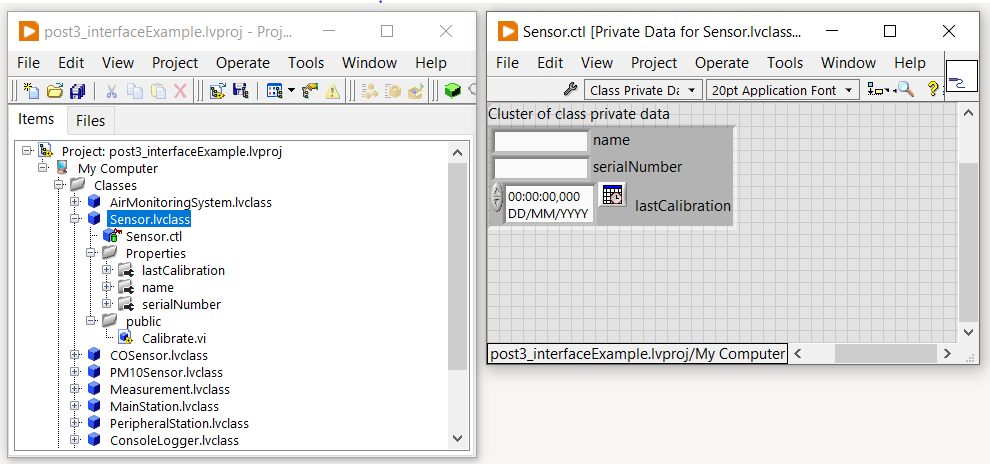The width and height of the screenshot is (990, 464).
Task: Expand the lastCalibration property node
Action: (107, 270)
